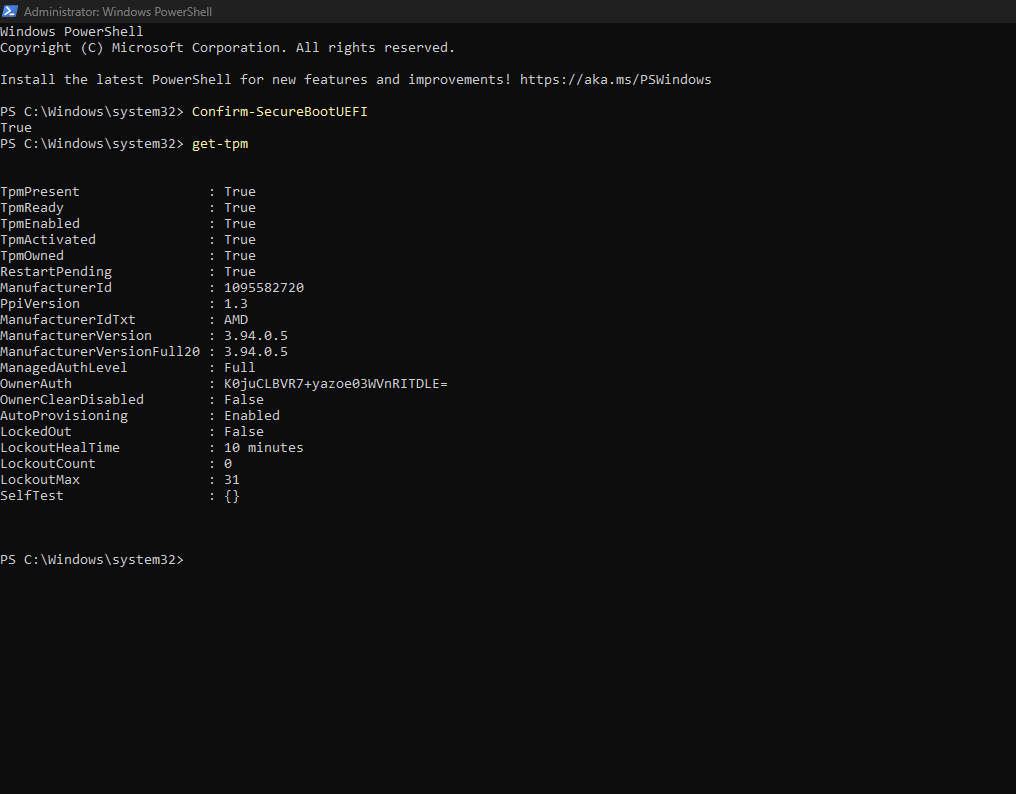Screen dimensions: 1016x794
Task: Click the AutoProvisioning value Enabled
Action: [252, 415]
